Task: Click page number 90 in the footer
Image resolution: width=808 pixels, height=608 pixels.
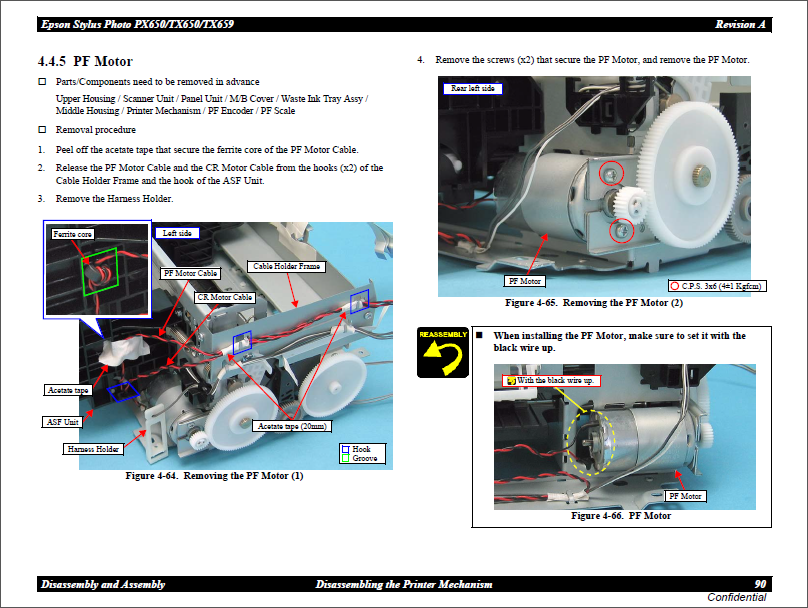Action: point(760,584)
